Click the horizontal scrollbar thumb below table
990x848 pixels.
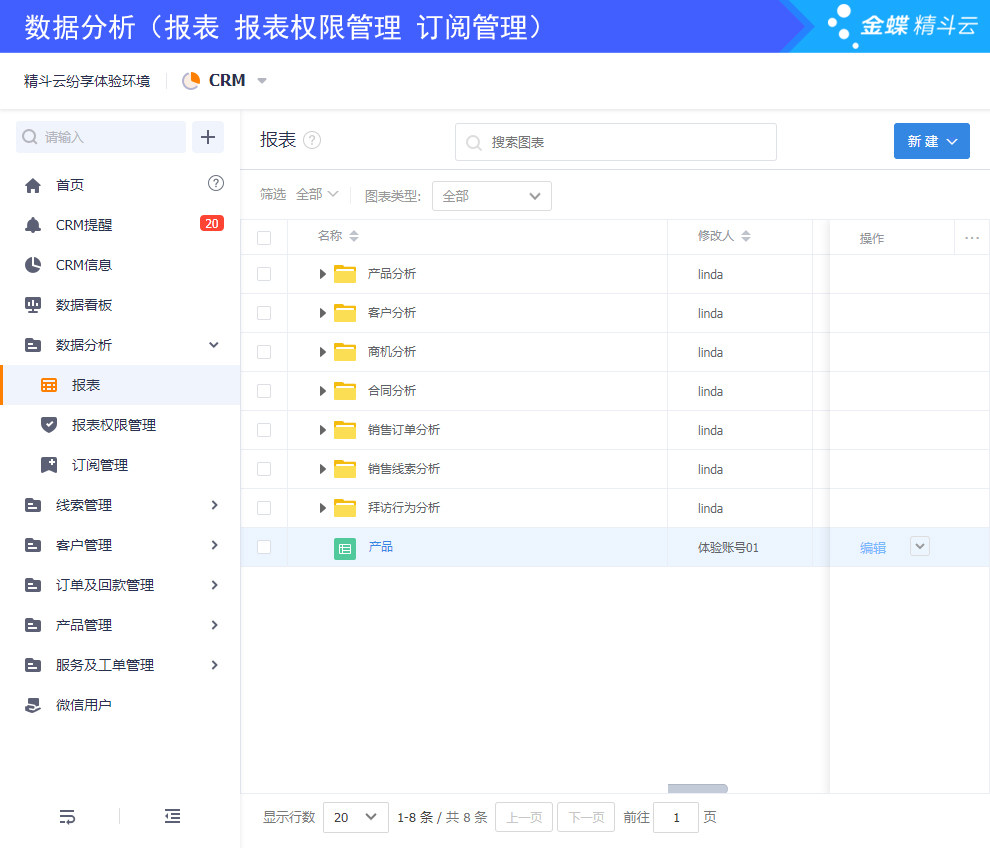click(x=698, y=788)
